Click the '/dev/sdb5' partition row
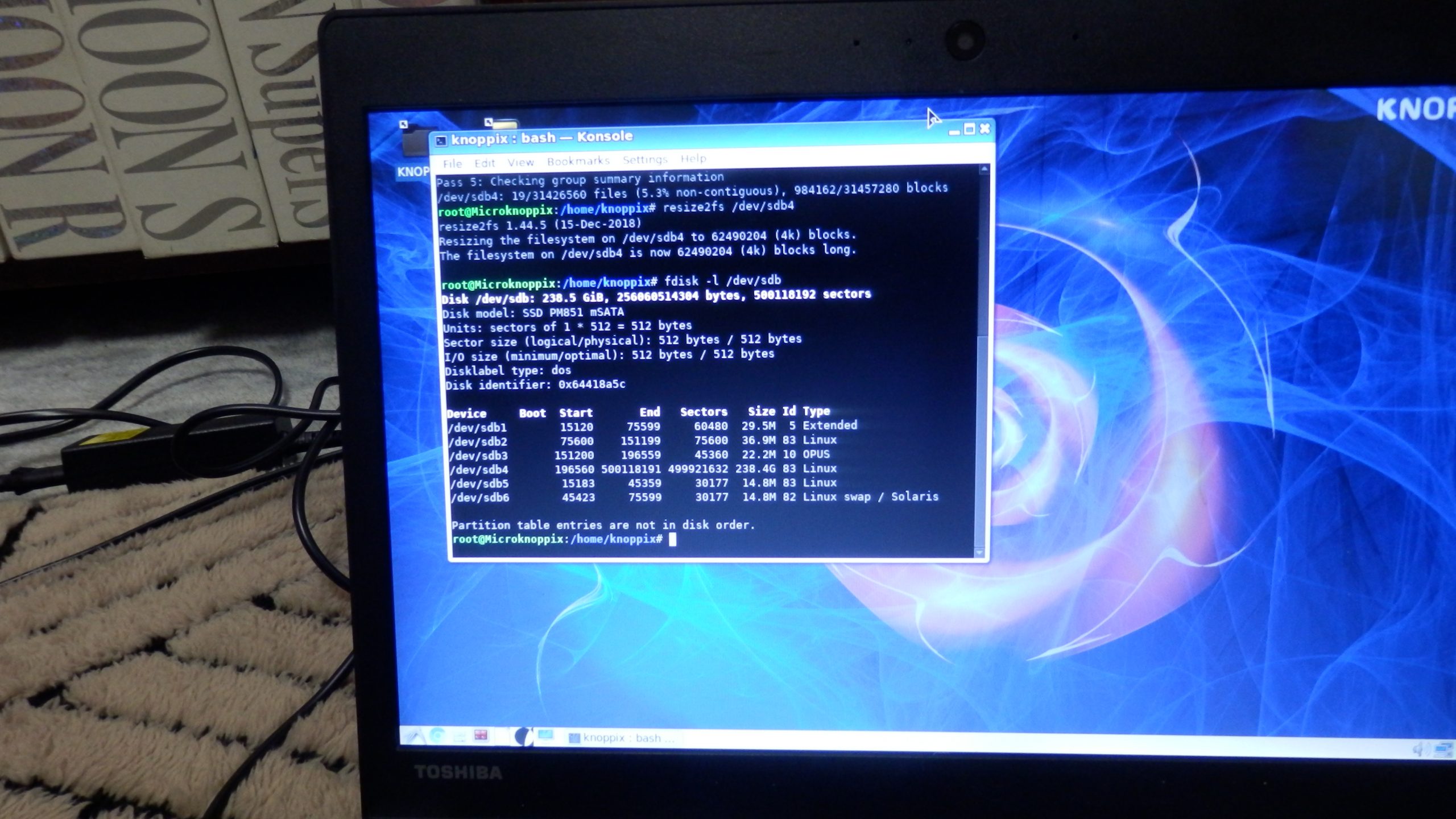Screen dimensions: 1456x819 coord(643,483)
